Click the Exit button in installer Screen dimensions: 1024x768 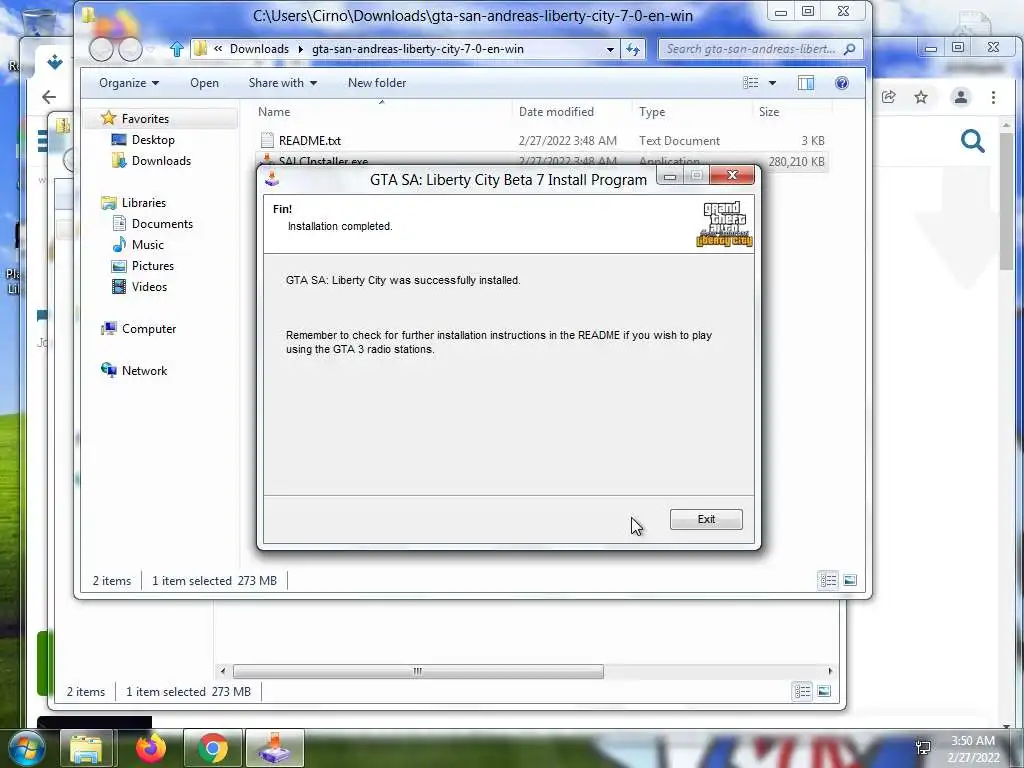tap(706, 519)
